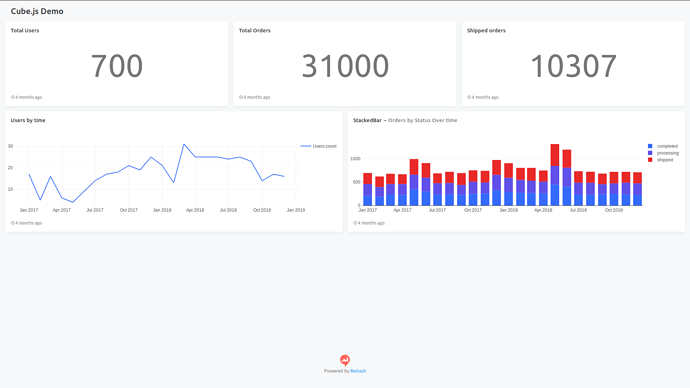
Task: Click the clock icon under Users by time
Action: coord(13,223)
